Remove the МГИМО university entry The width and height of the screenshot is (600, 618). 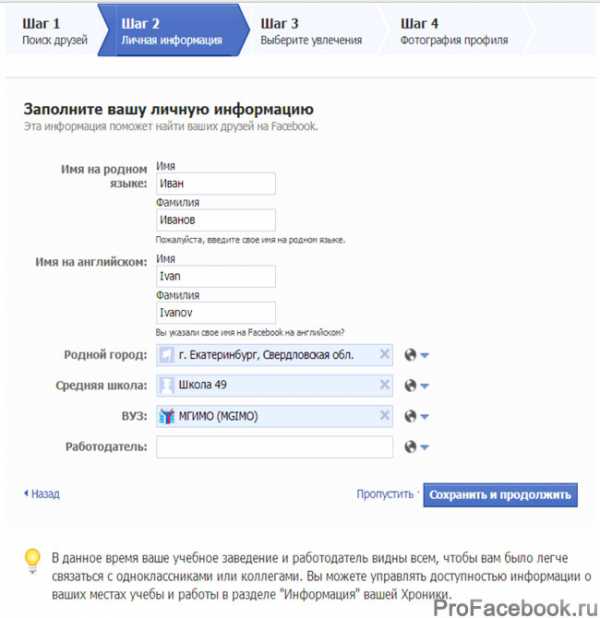[x=384, y=415]
